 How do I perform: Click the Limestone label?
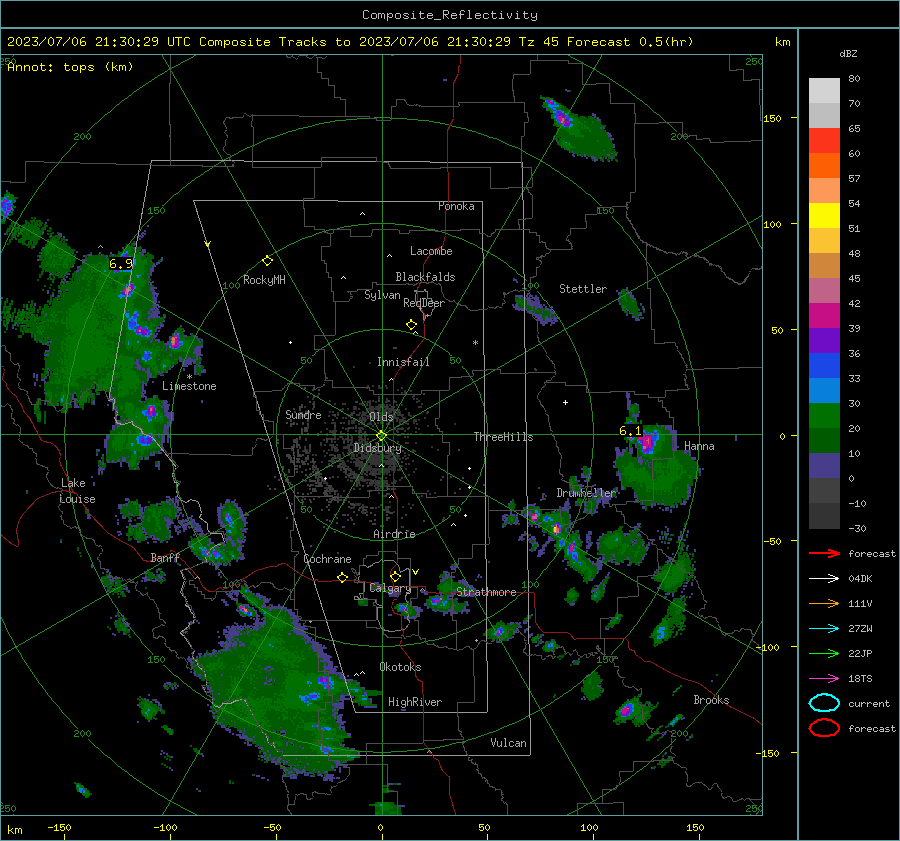coord(189,386)
